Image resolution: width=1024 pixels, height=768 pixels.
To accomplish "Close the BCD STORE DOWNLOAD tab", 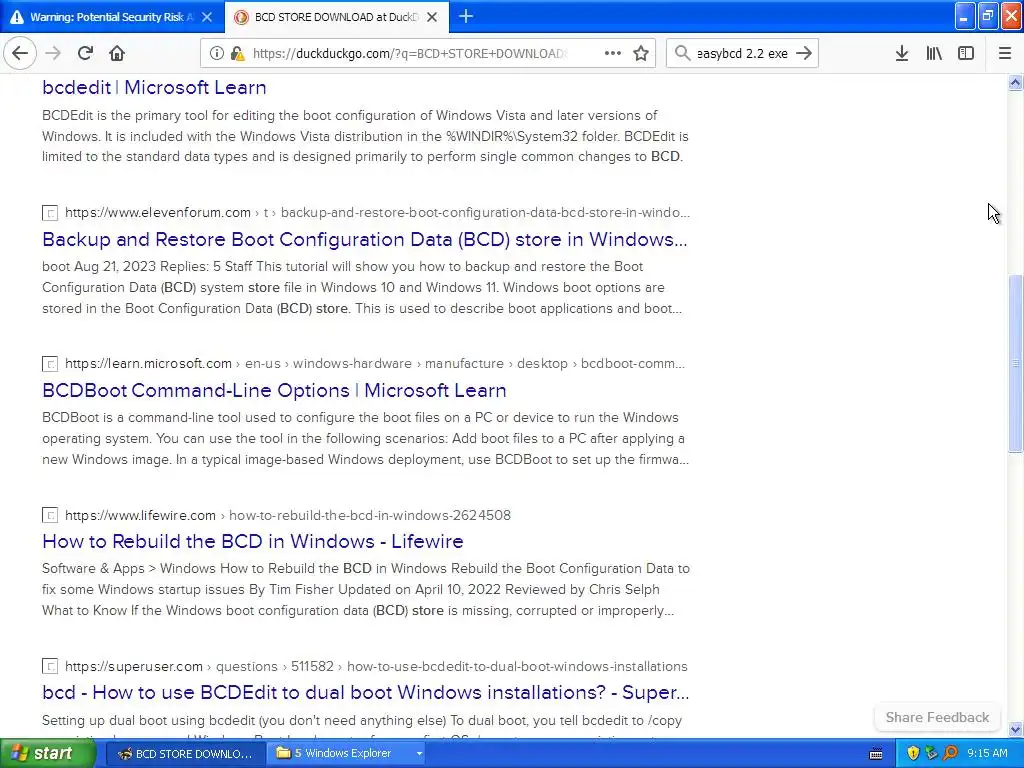I will click(x=432, y=17).
